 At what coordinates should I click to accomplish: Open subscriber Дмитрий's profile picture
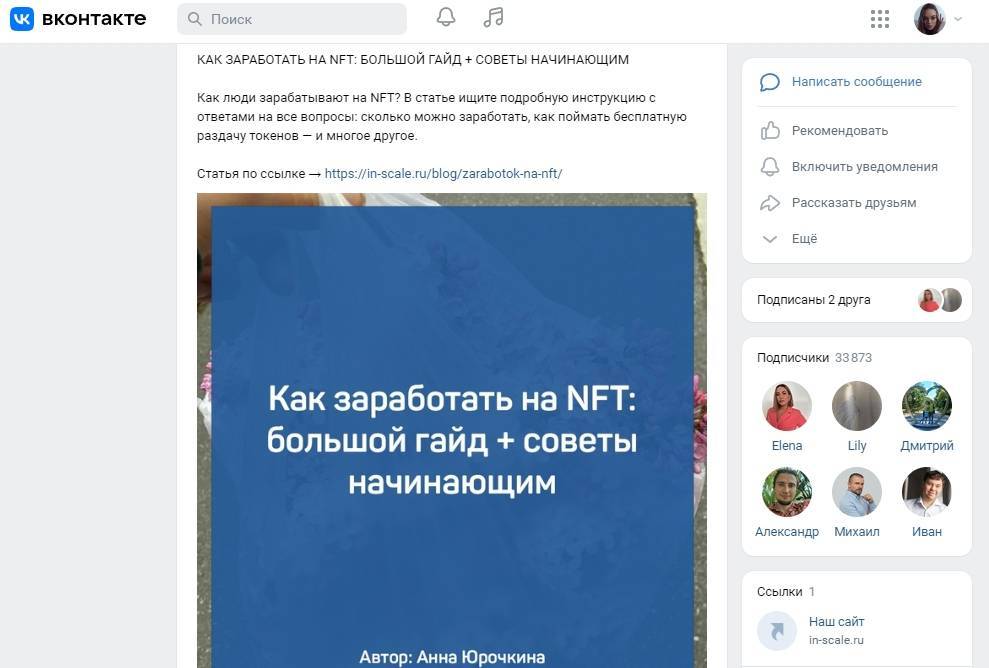coord(926,406)
